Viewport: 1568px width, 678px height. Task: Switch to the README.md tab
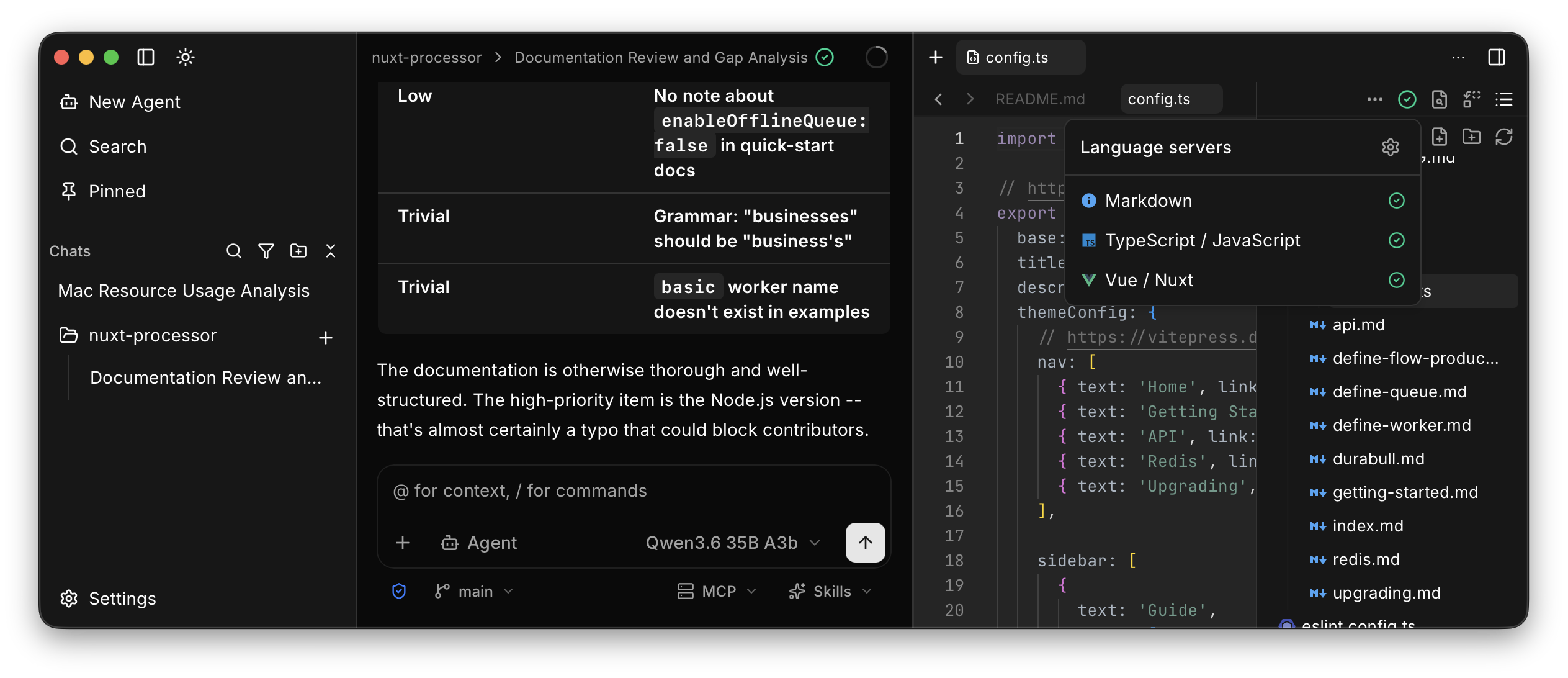(1040, 99)
